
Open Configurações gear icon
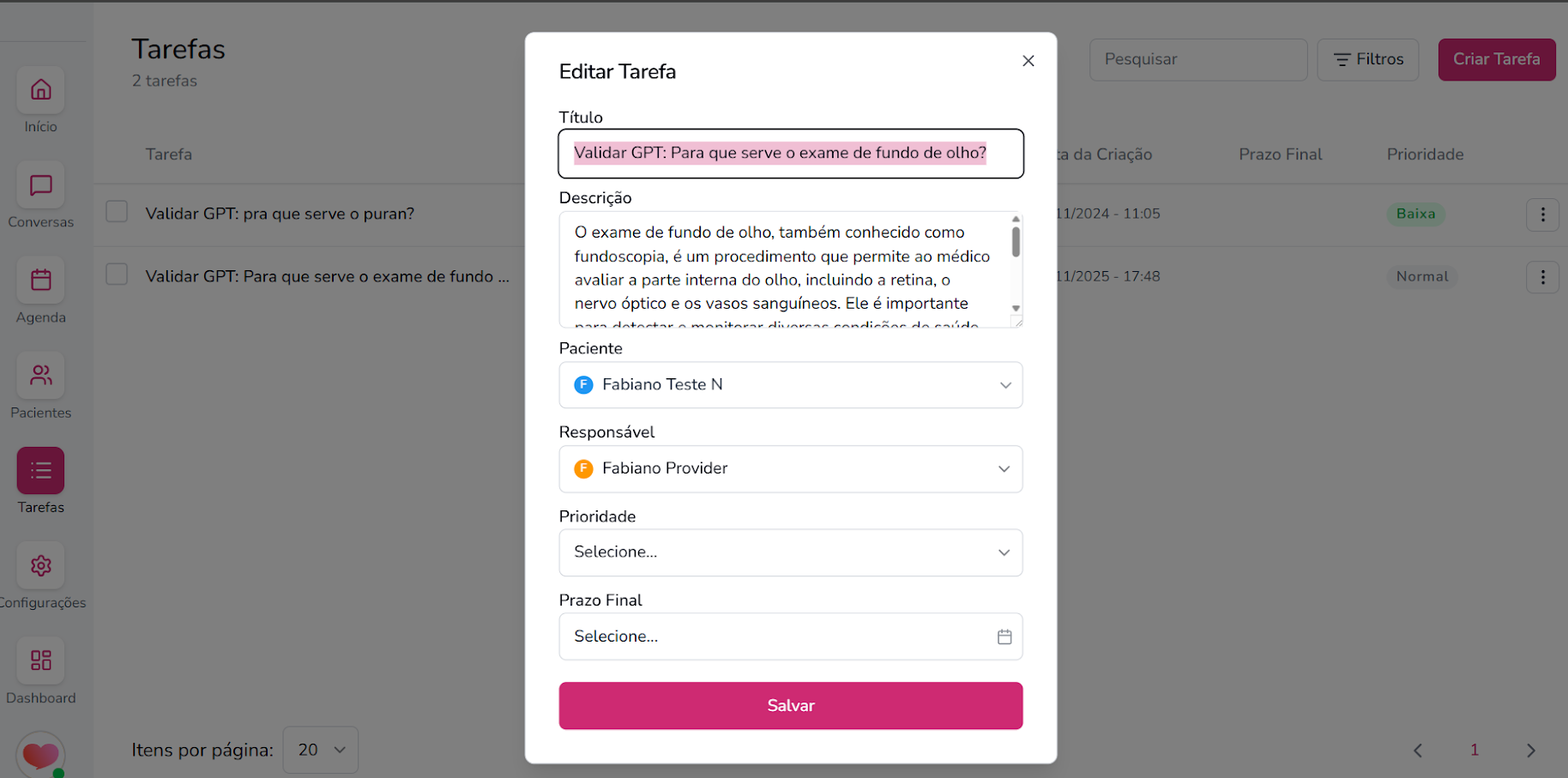[x=40, y=566]
